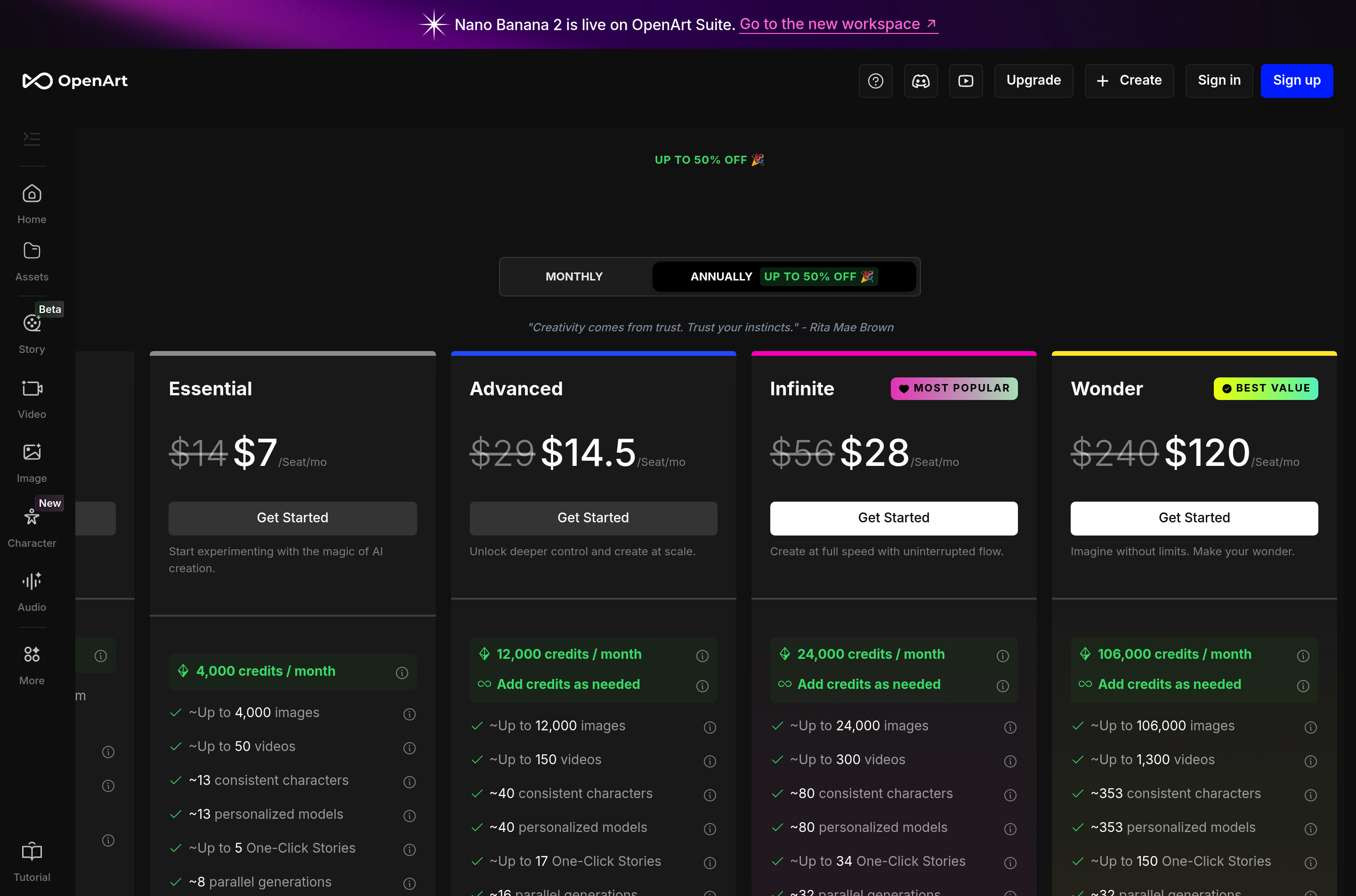Open the help question-mark icon
The width and height of the screenshot is (1356, 896).
pyautogui.click(x=875, y=80)
